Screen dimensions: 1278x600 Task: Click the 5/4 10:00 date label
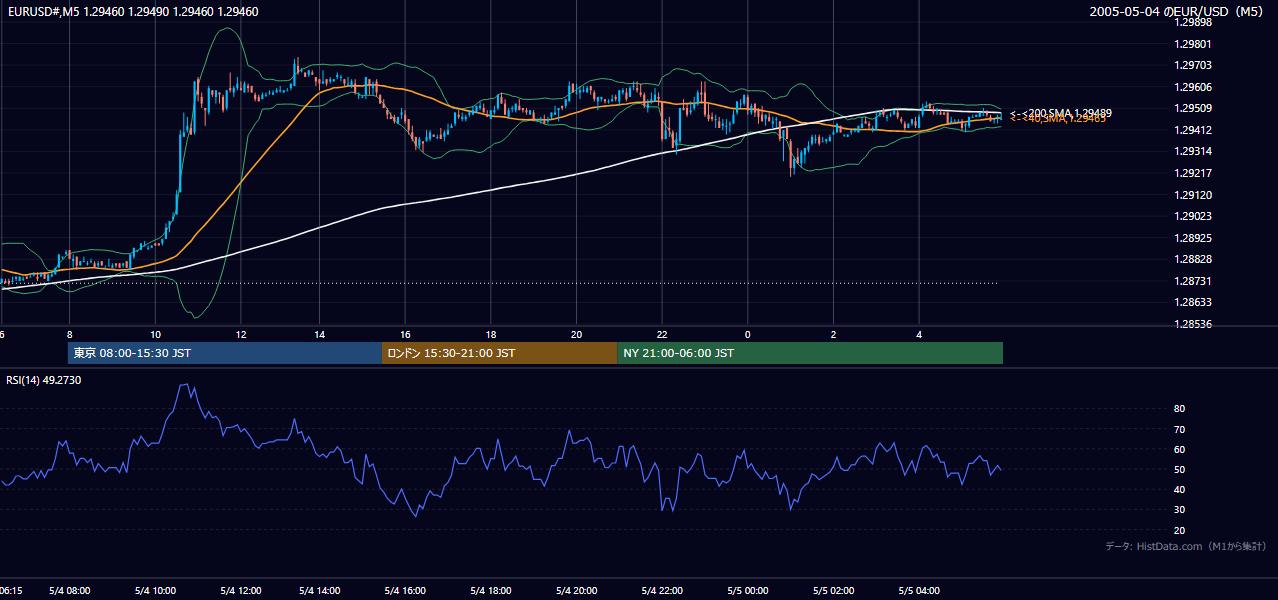(x=154, y=591)
